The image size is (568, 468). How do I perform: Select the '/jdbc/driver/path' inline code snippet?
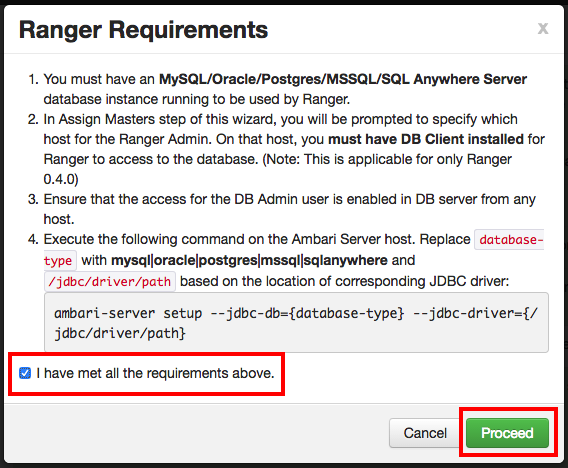(x=110, y=281)
